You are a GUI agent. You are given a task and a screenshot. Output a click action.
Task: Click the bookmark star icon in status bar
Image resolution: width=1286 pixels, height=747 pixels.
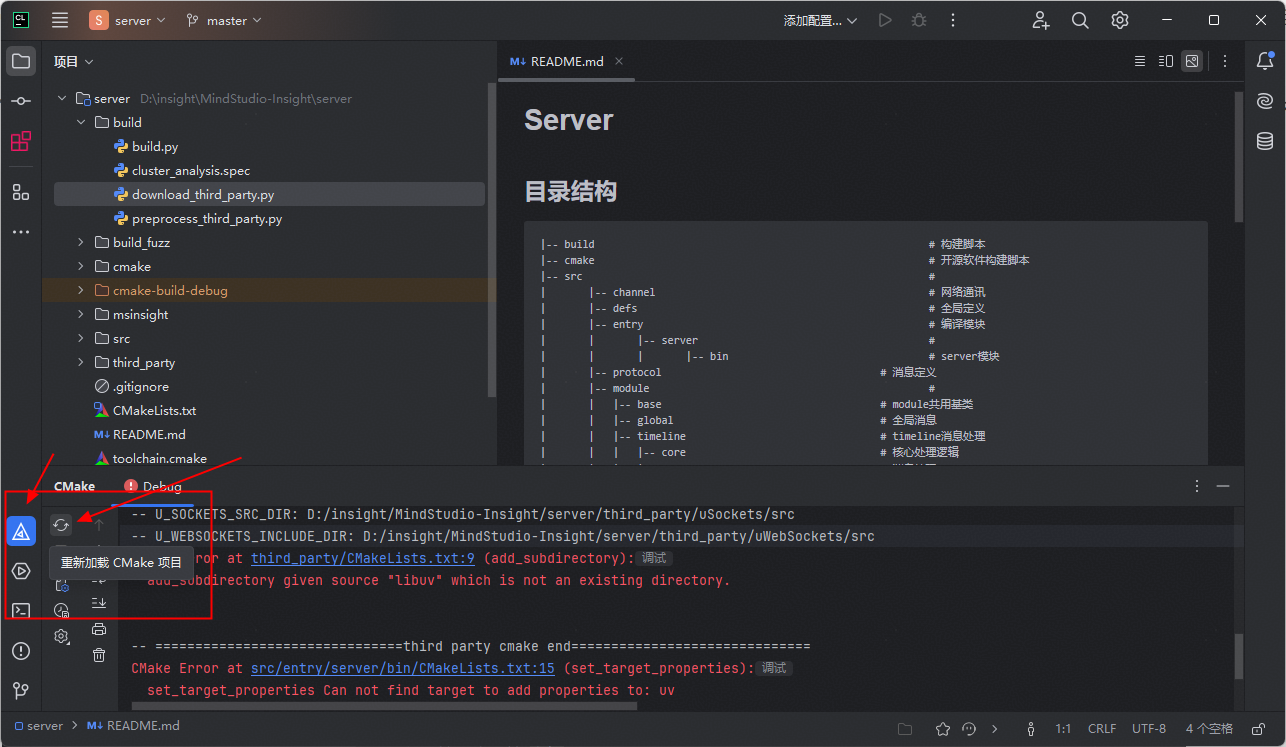tap(942, 728)
